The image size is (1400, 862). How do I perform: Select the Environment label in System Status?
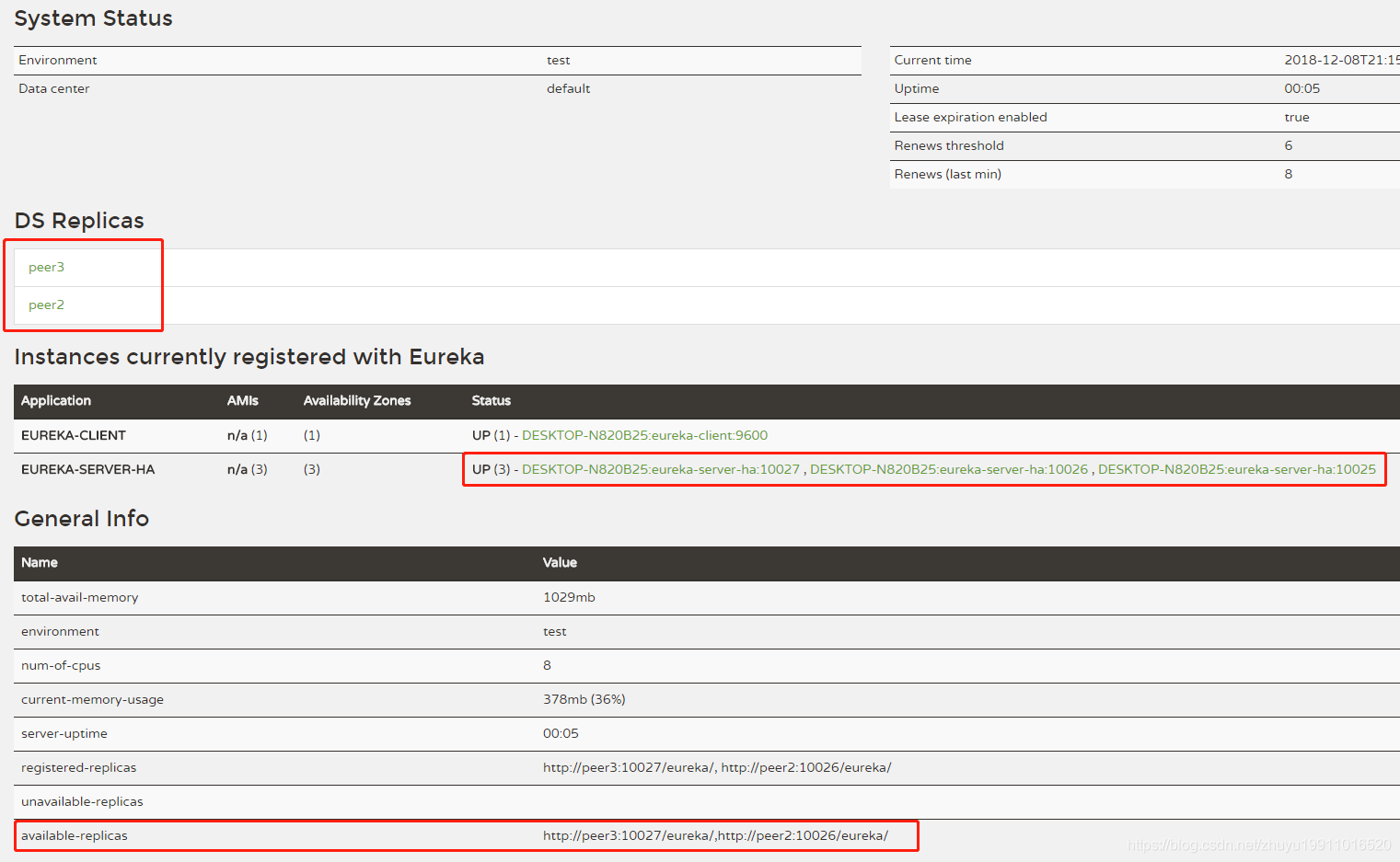coord(58,60)
